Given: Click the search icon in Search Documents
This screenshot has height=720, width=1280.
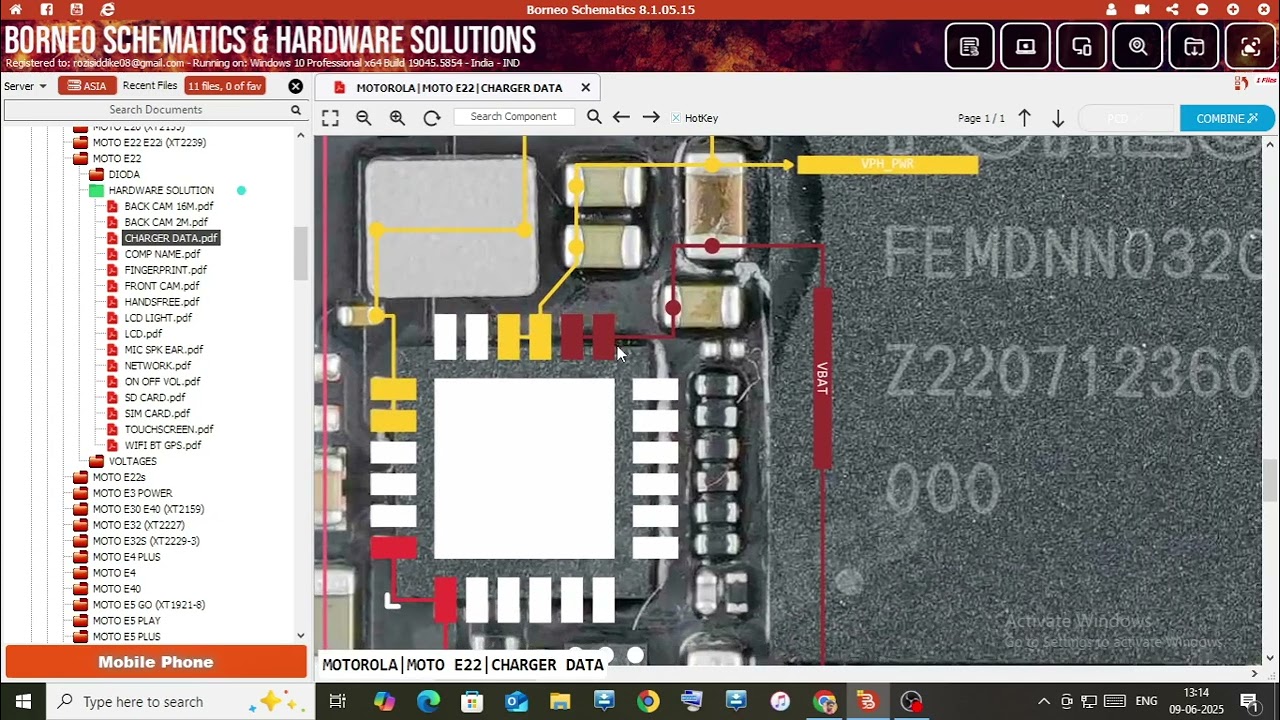Looking at the screenshot, I should (296, 110).
